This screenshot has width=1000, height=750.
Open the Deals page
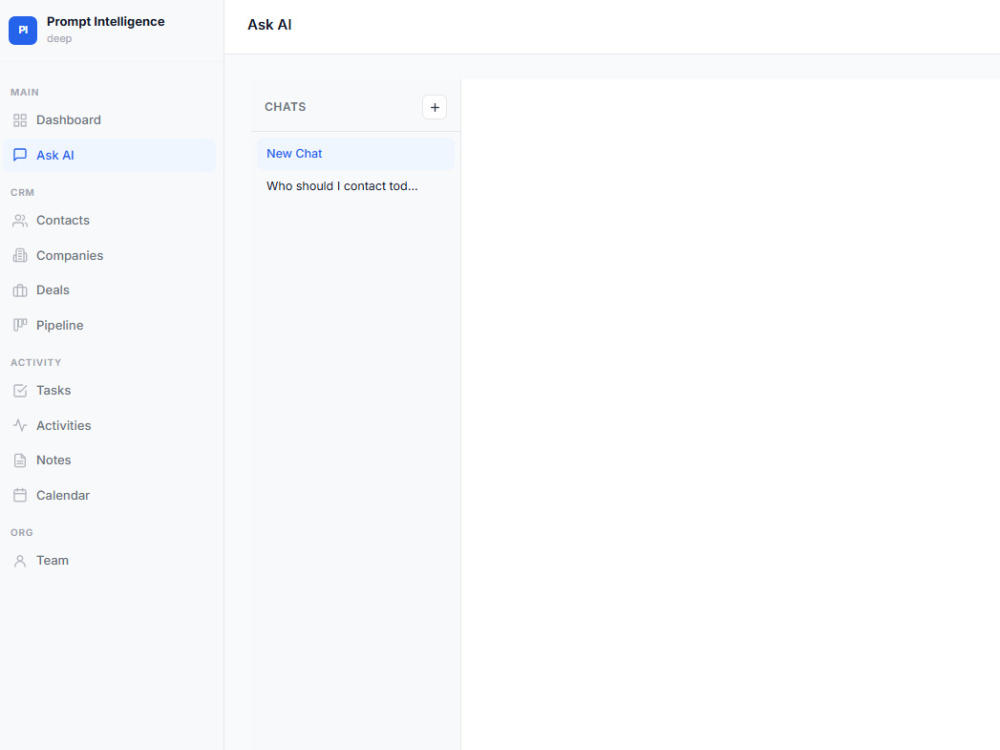[109, 290]
